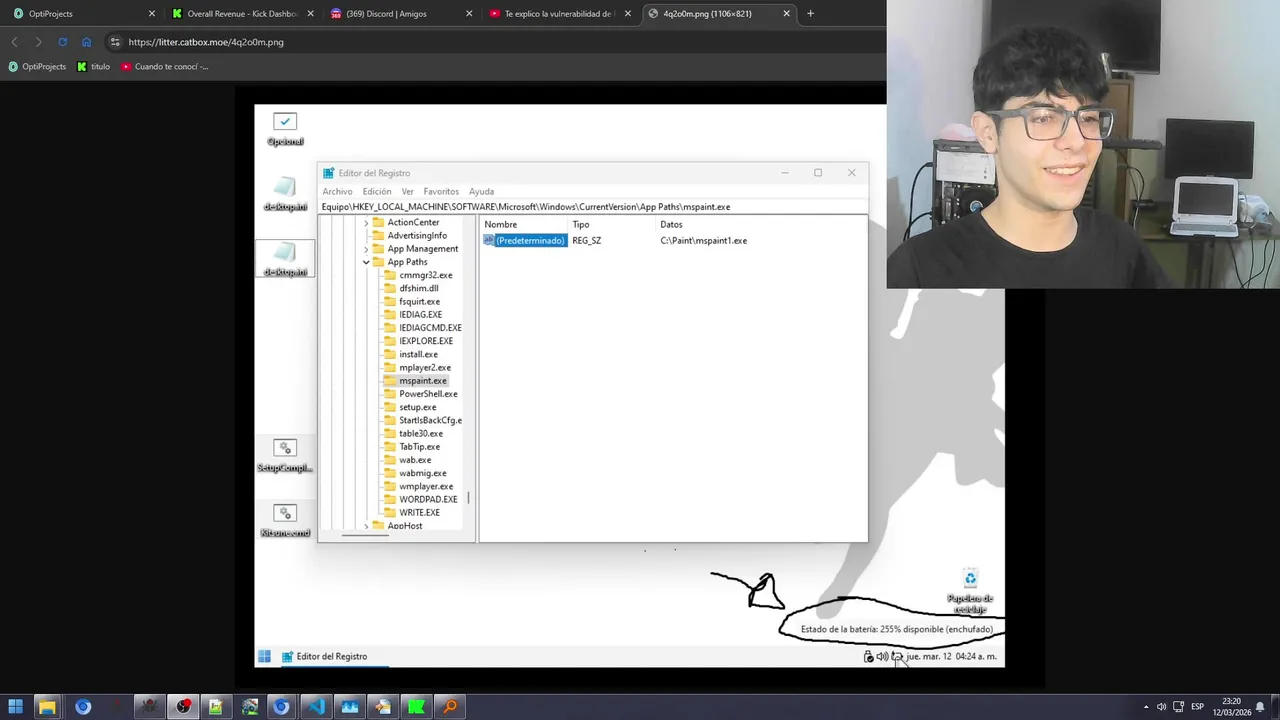The image size is (1280, 720).
Task: Open the Favoritos menu in Registry Editor
Action: point(441,191)
